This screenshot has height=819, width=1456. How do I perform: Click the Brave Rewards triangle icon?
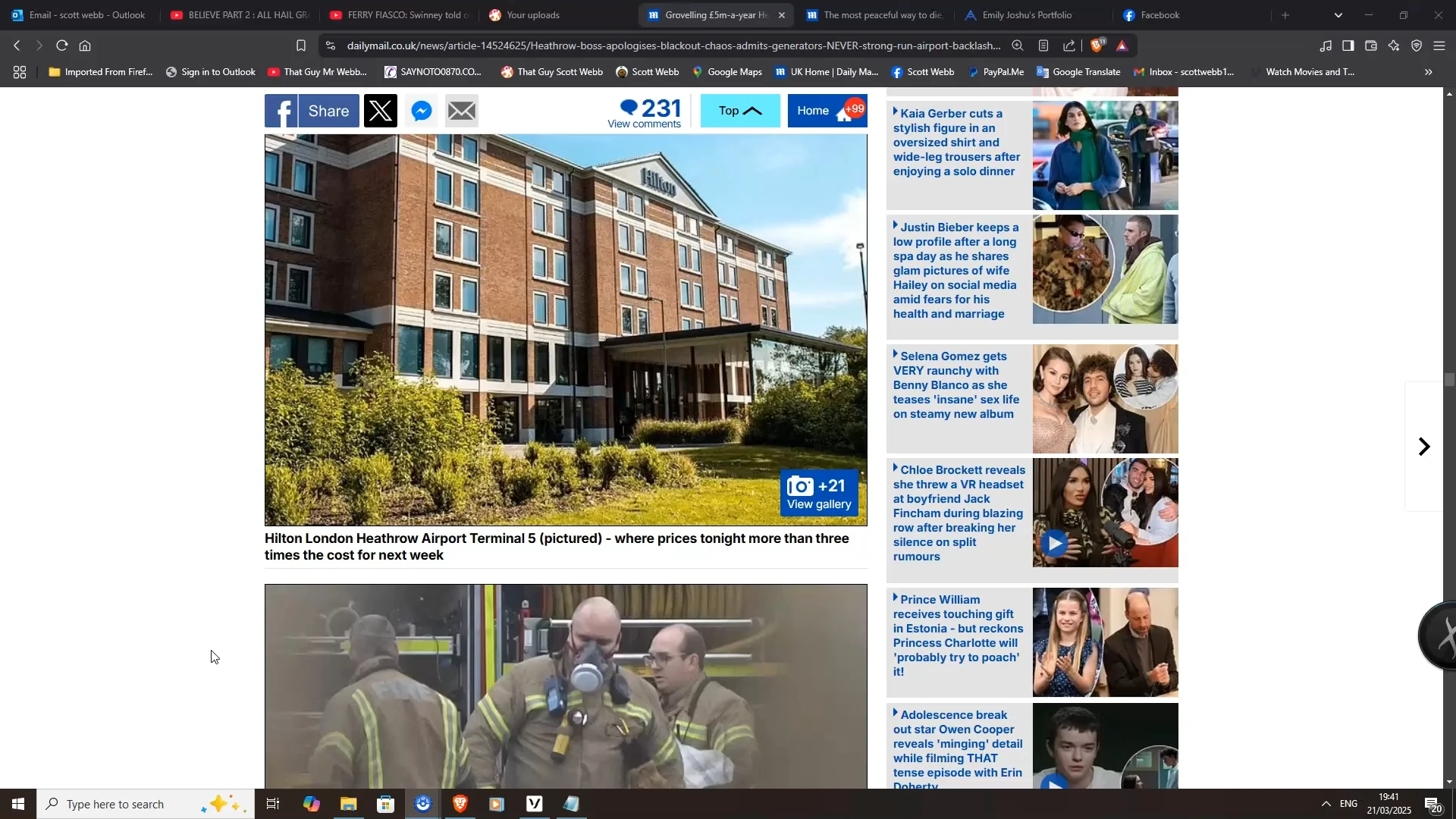[1122, 45]
